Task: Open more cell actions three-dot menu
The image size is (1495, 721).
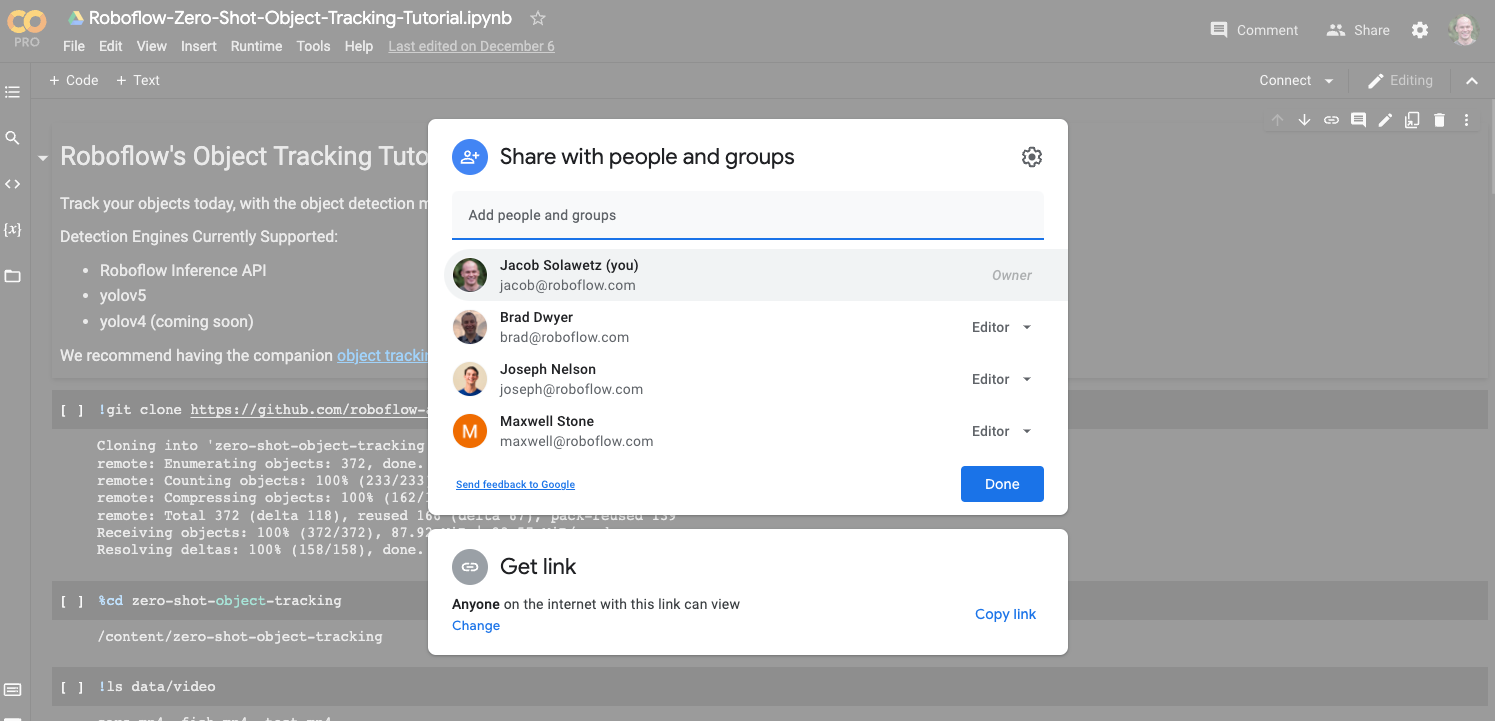Action: pos(1466,120)
